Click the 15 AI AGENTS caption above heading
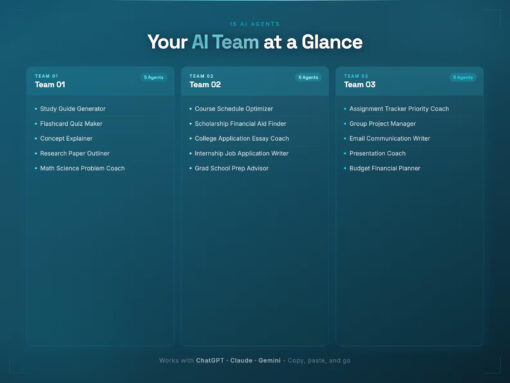This screenshot has height=383, width=510. (255, 24)
